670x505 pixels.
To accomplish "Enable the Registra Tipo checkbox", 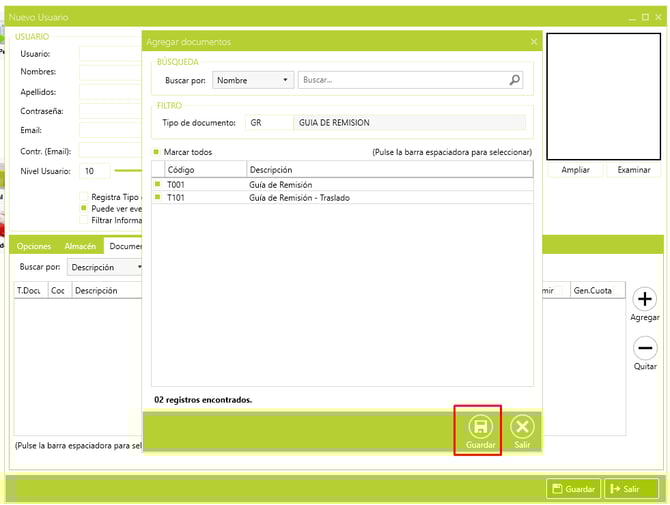I will 84,197.
